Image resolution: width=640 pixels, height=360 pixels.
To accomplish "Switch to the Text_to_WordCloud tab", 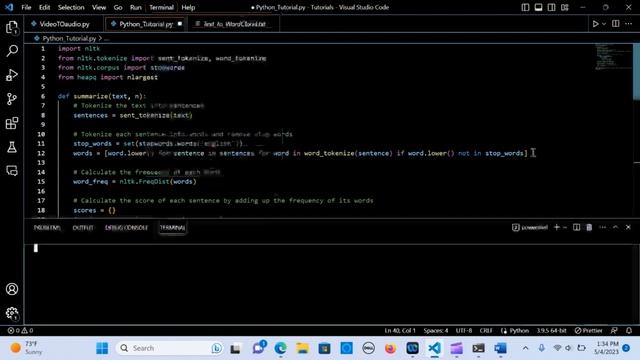I will (x=233, y=24).
